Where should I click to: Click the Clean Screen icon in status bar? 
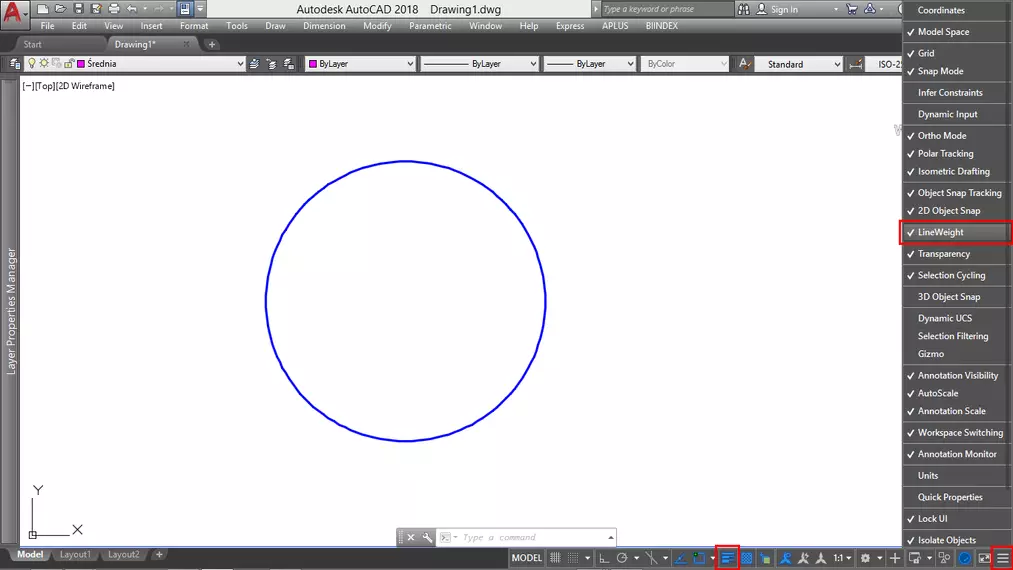984,558
